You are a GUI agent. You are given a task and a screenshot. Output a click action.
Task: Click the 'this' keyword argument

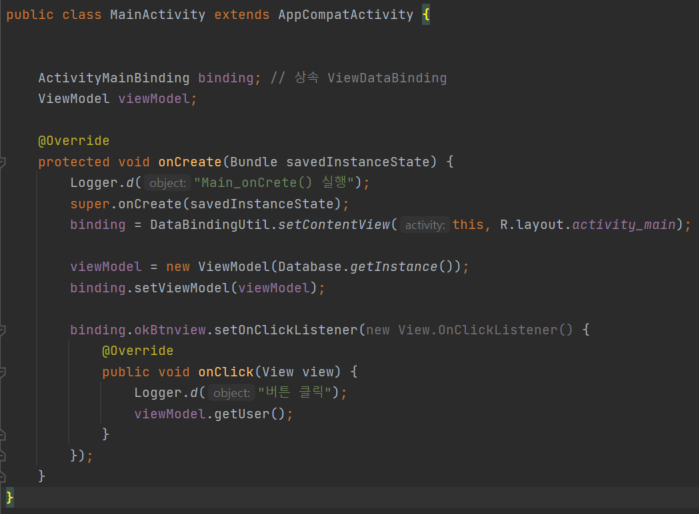tap(468, 225)
